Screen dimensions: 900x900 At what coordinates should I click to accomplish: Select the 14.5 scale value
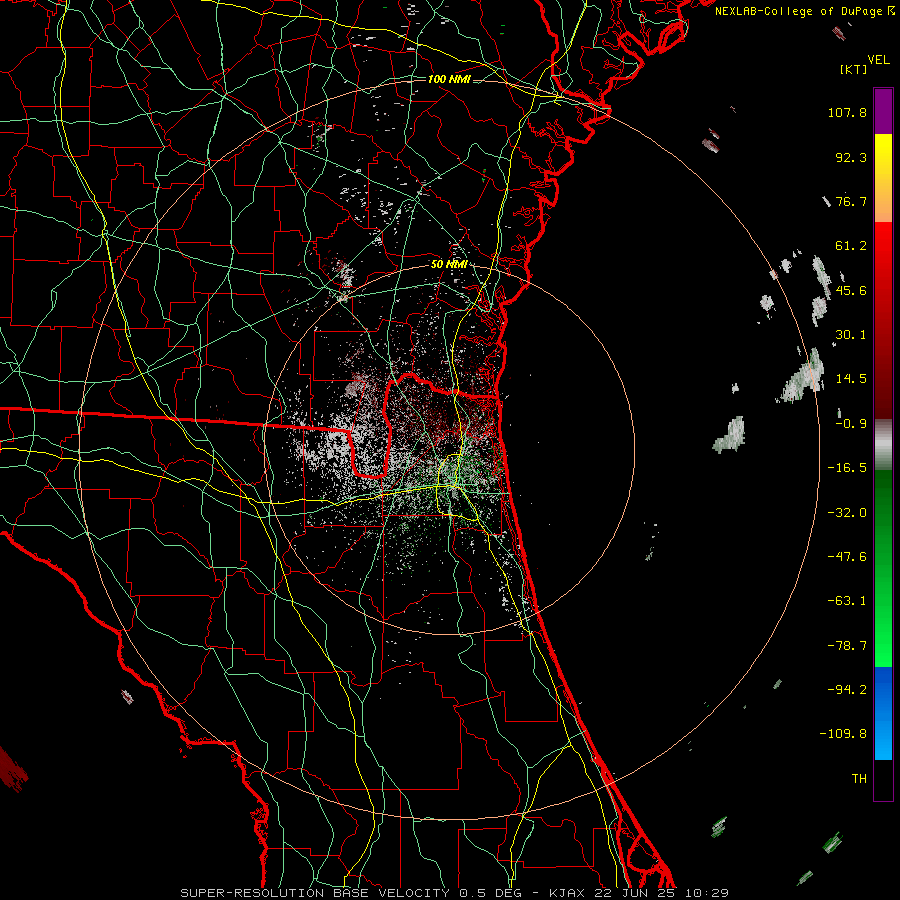click(x=851, y=379)
